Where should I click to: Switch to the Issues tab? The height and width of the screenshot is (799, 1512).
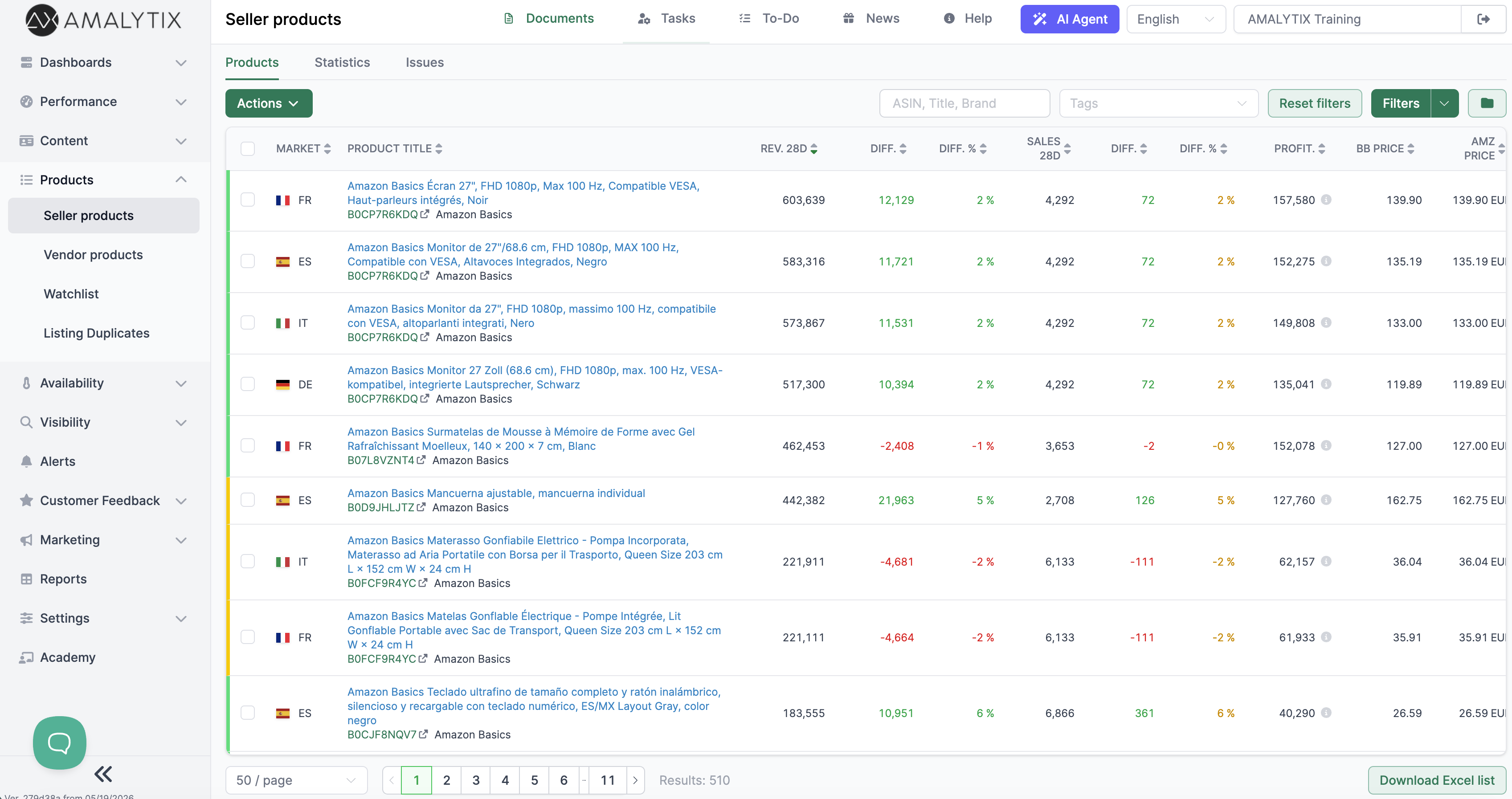[425, 62]
